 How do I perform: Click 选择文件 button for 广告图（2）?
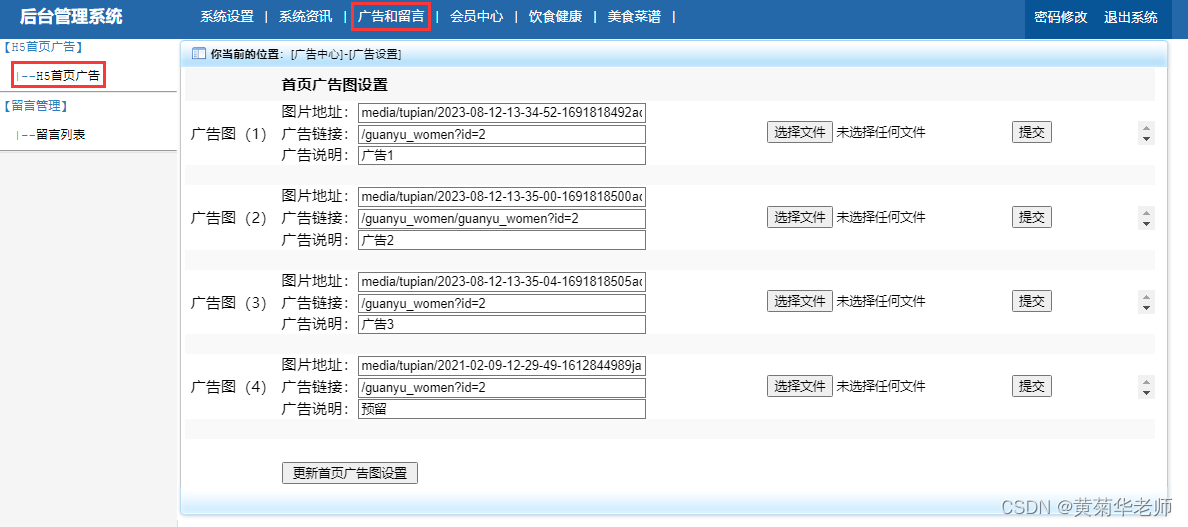pos(800,217)
